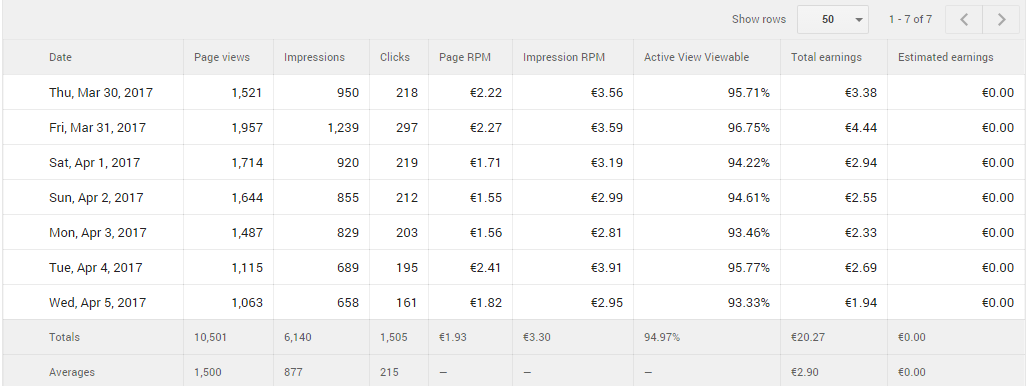Select the Wed, Apr 5, 2017 row
Viewport: 1028px width, 386px height.
[x=514, y=302]
